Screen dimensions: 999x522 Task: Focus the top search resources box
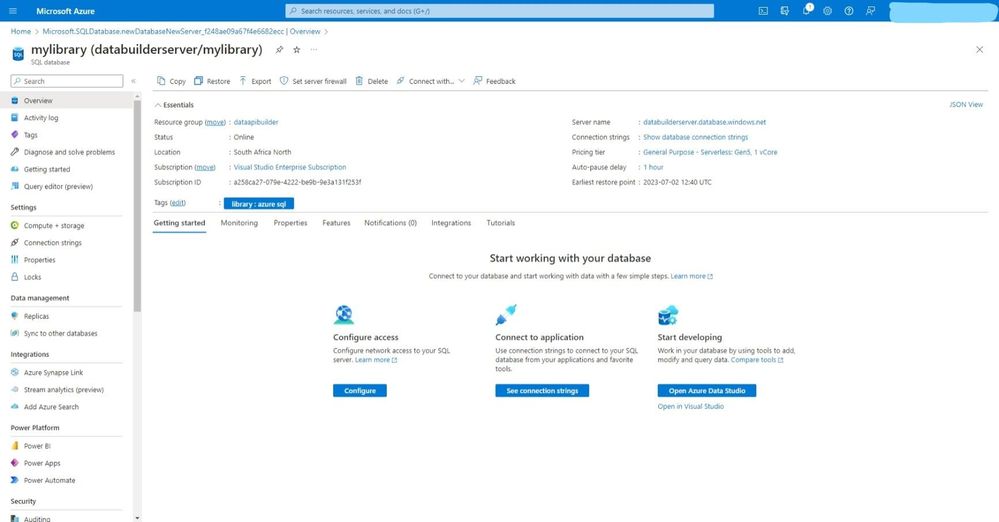pyautogui.click(x=500, y=11)
